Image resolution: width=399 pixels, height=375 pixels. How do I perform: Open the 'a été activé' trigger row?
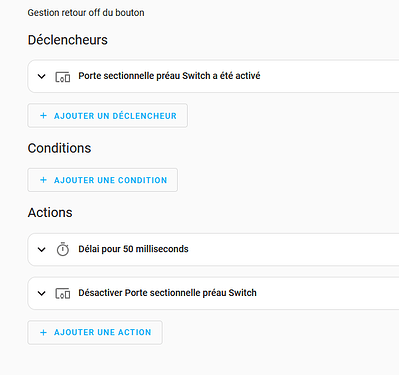[213, 76]
